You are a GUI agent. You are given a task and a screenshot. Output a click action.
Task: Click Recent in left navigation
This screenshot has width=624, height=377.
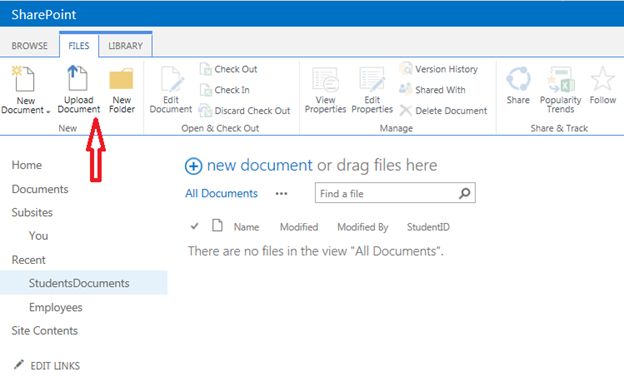(x=28, y=260)
